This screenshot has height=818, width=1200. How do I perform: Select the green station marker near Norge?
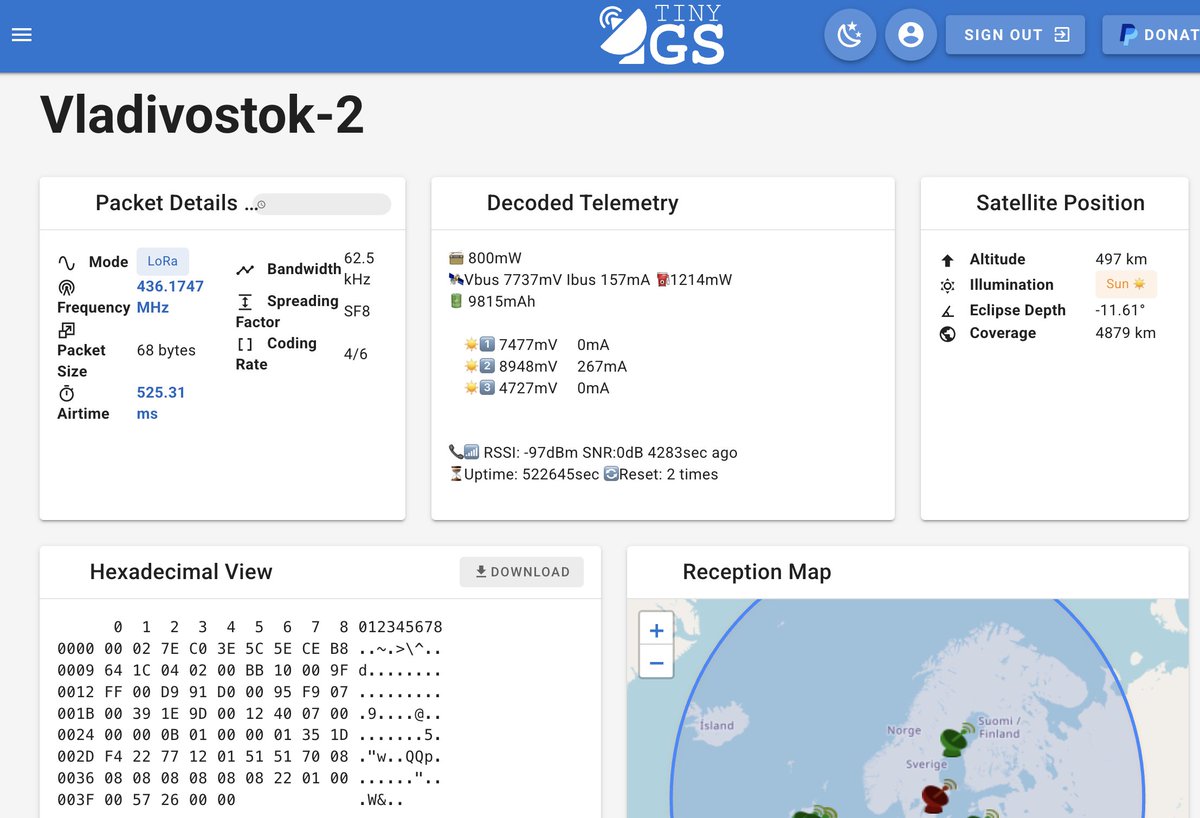(x=957, y=741)
